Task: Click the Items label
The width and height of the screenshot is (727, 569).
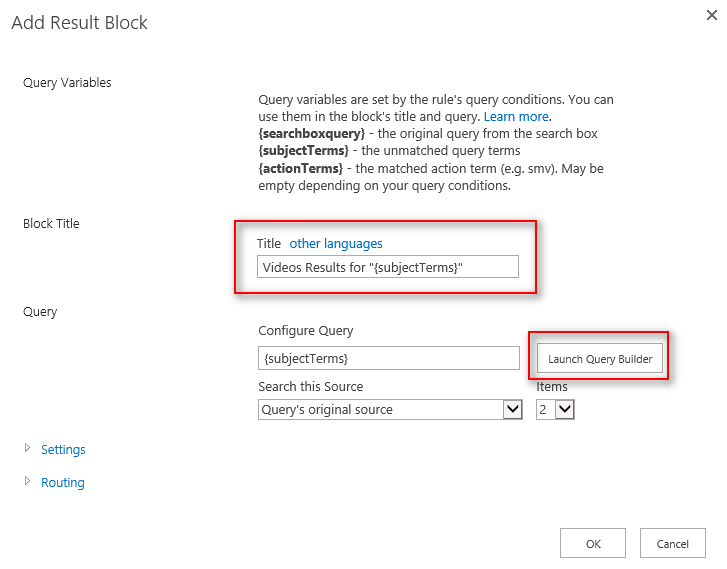Action: pyautogui.click(x=552, y=387)
